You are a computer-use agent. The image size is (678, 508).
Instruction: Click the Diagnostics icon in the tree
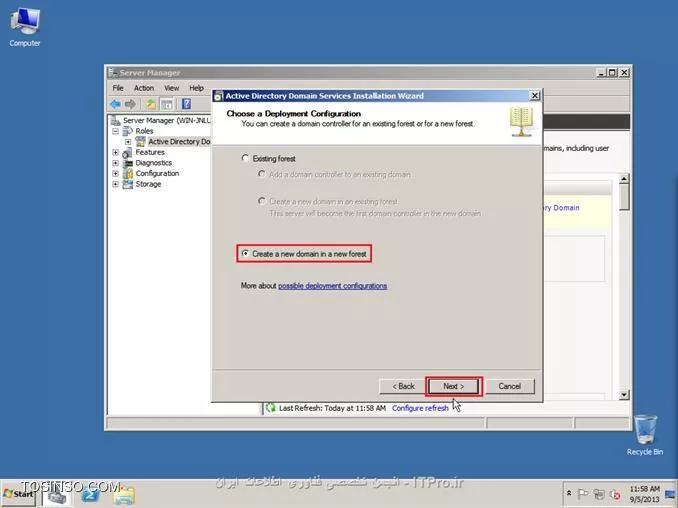coord(128,163)
